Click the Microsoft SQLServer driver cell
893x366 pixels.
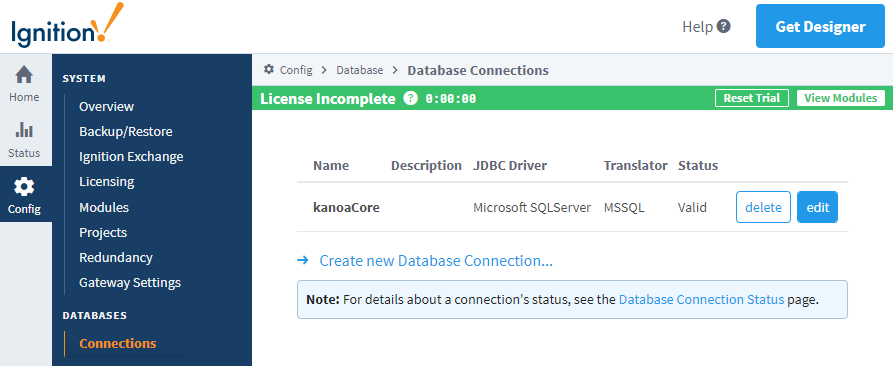532,207
